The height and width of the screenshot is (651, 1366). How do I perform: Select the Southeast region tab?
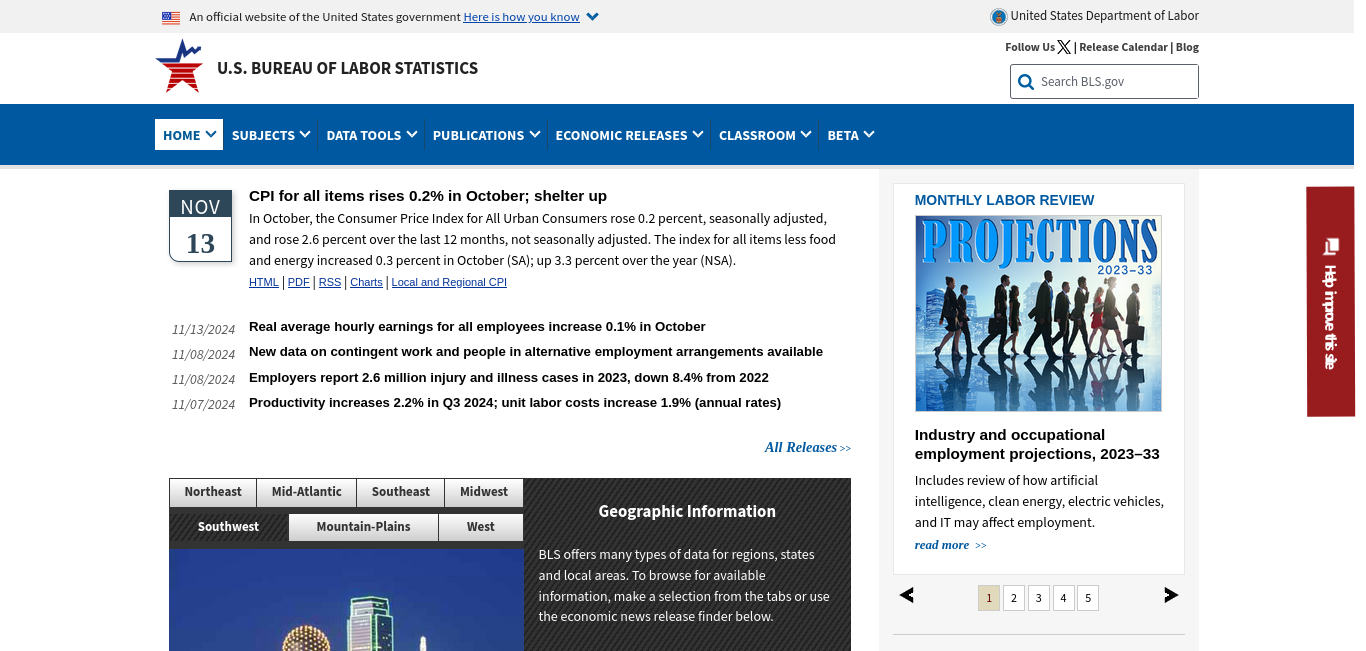[401, 492]
